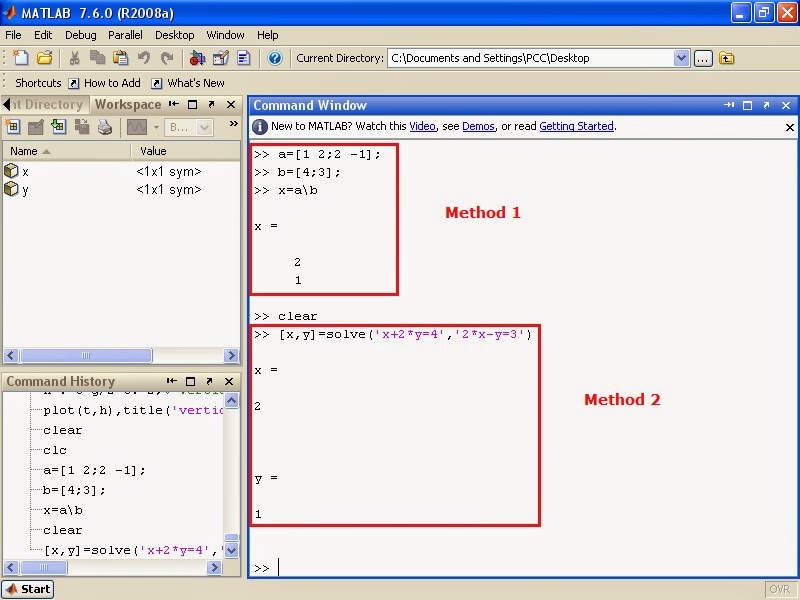The width and height of the screenshot is (800, 600).
Task: Create new variable in Workspace panel
Action: click(x=13, y=129)
